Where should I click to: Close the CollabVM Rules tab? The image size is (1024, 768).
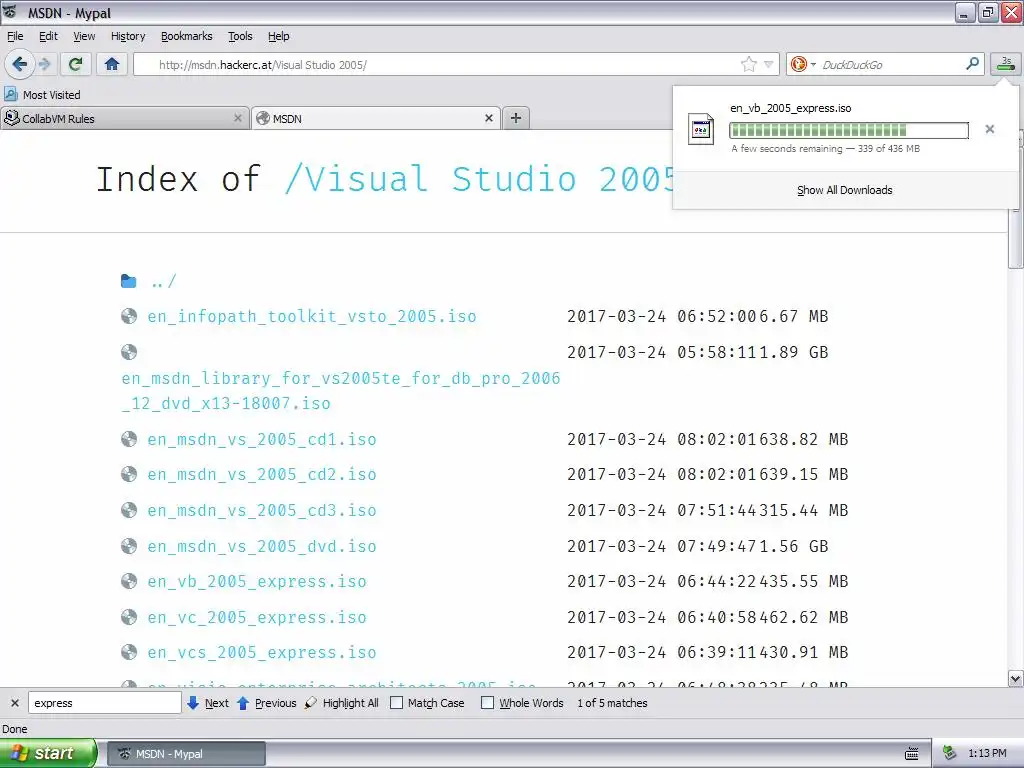[x=238, y=118]
